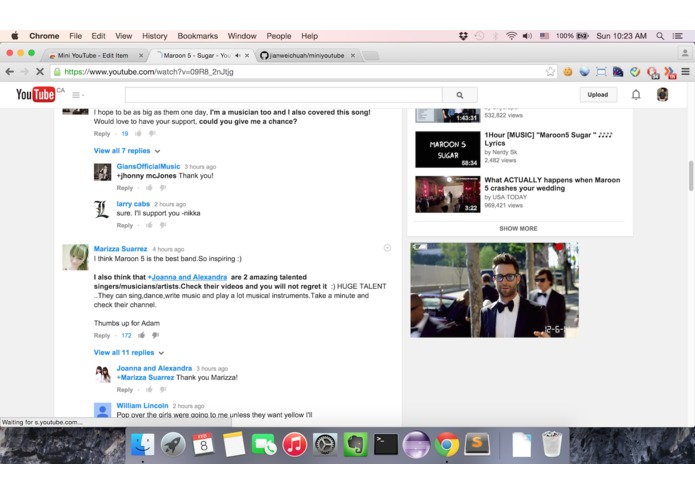This screenshot has height=494, width=695.
Task: Open Spotlight search icon
Action: pos(660,36)
